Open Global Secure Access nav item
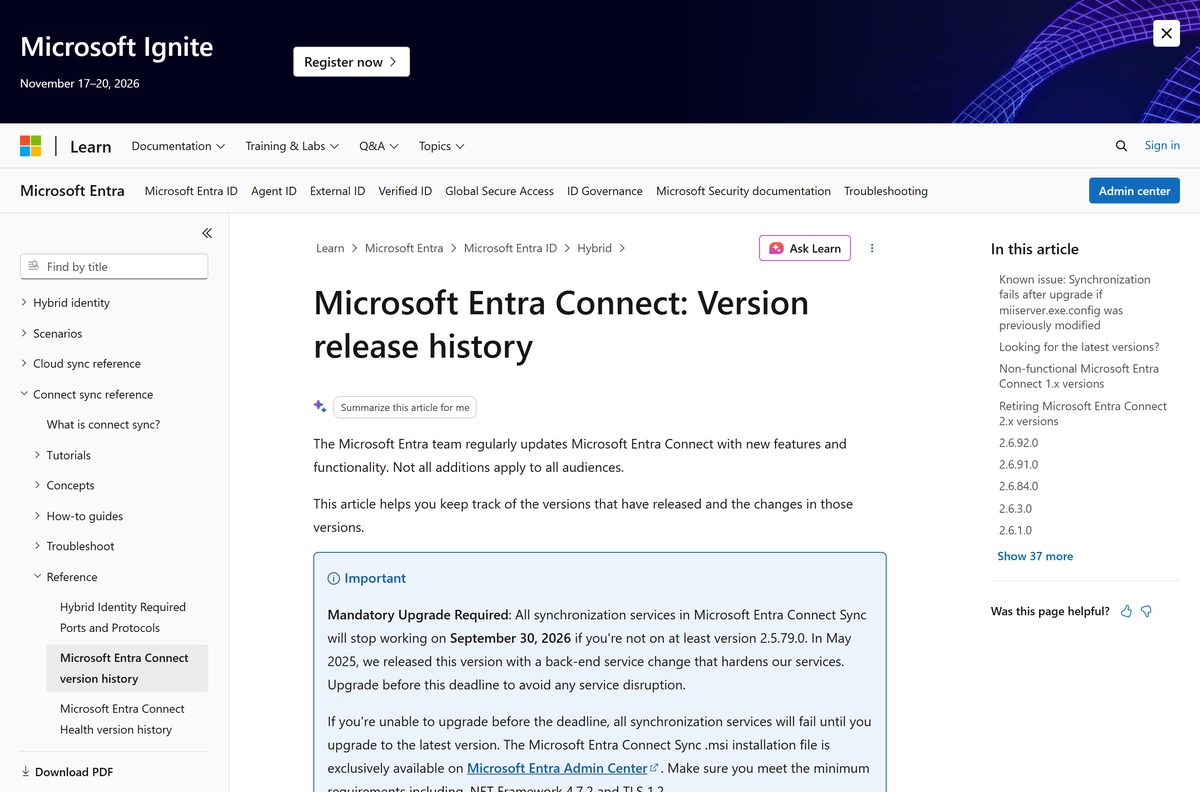The height and width of the screenshot is (792, 1200). [499, 191]
